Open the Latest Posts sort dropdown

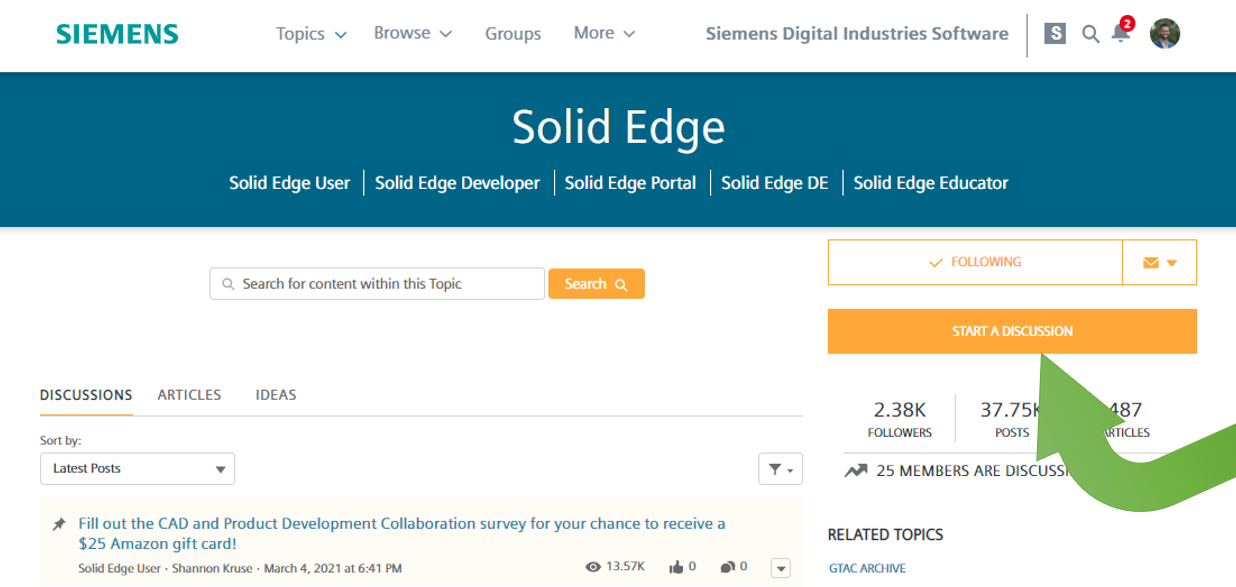137,468
